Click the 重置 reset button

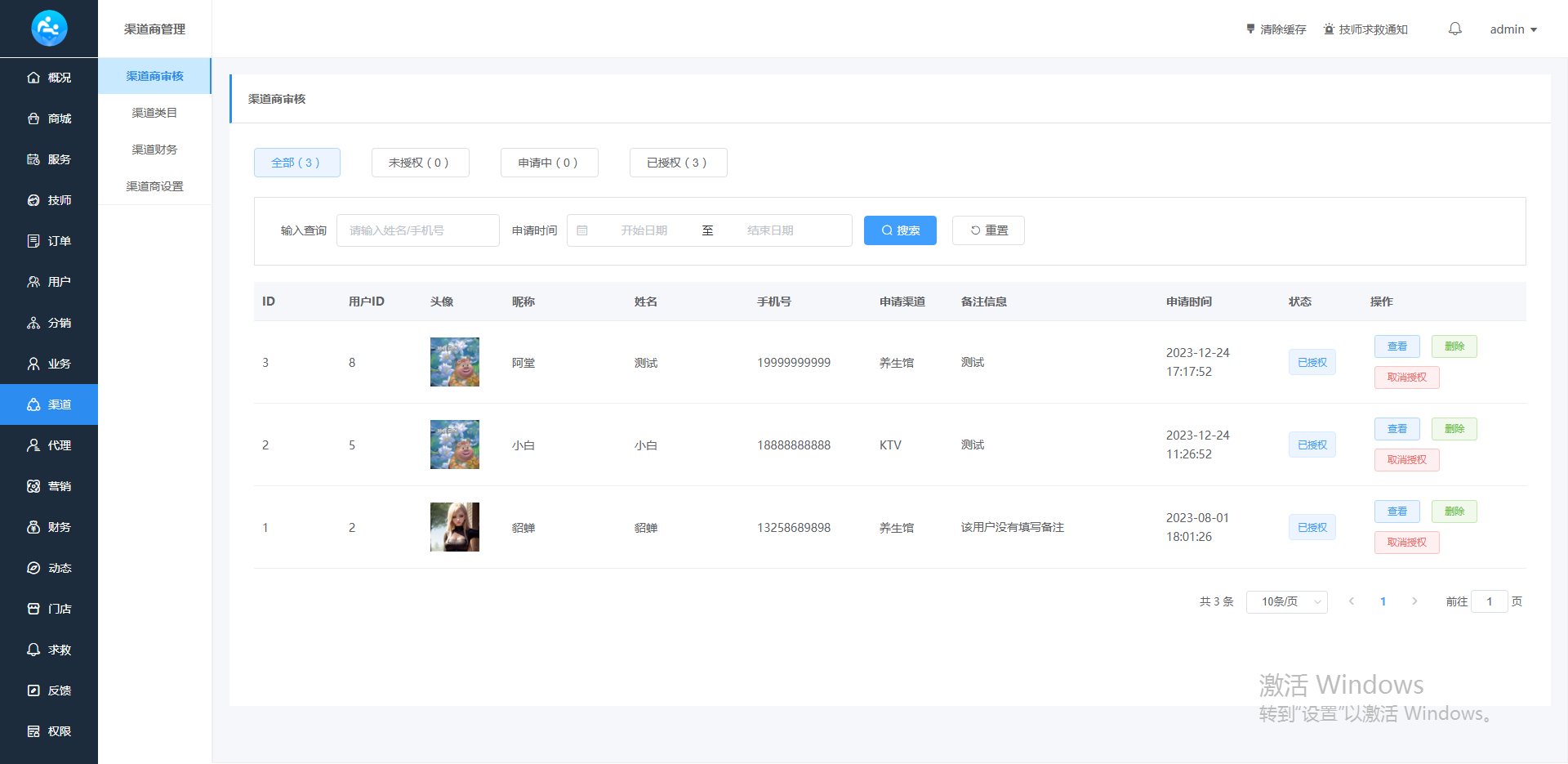coord(988,230)
